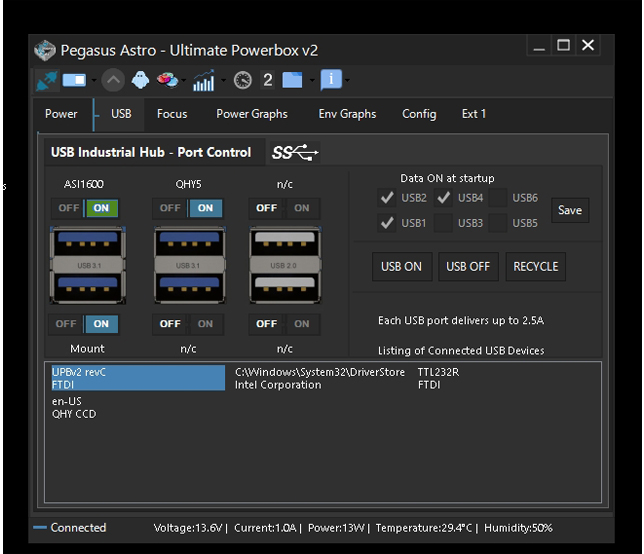The width and height of the screenshot is (644, 554).
Task: Click the blue folder toolbar icon
Action: (292, 80)
